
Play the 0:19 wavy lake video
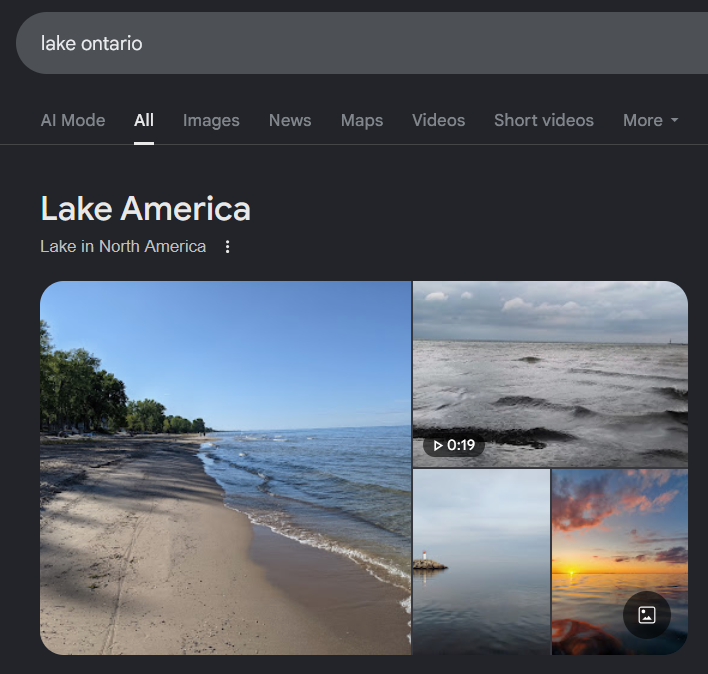point(550,374)
